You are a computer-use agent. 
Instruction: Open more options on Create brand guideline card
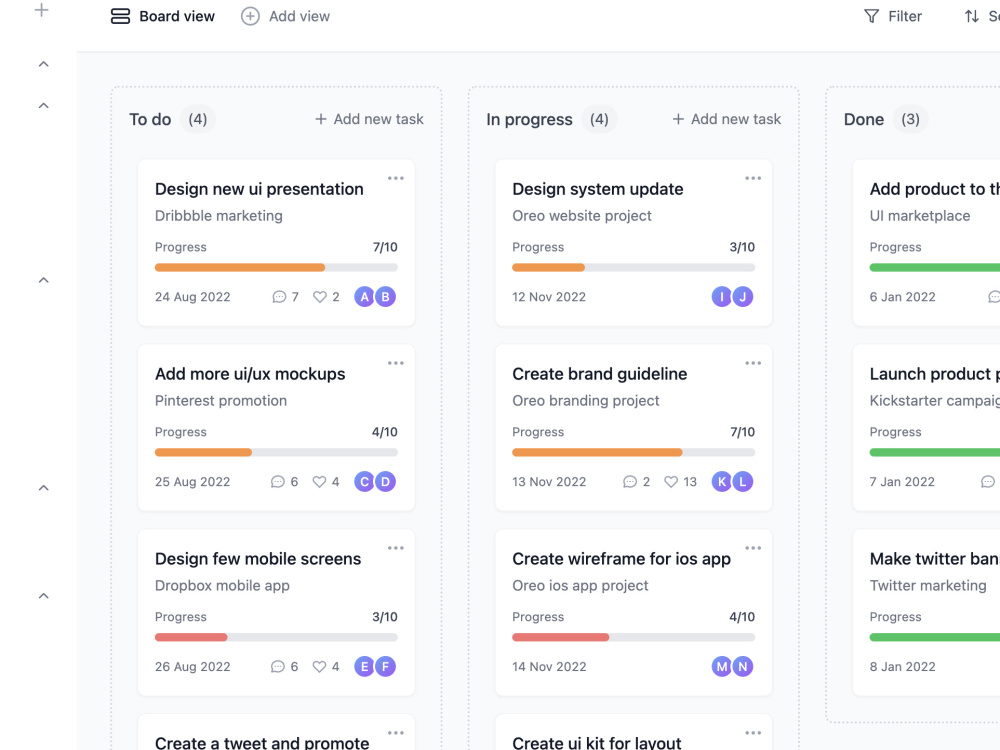[753, 363]
